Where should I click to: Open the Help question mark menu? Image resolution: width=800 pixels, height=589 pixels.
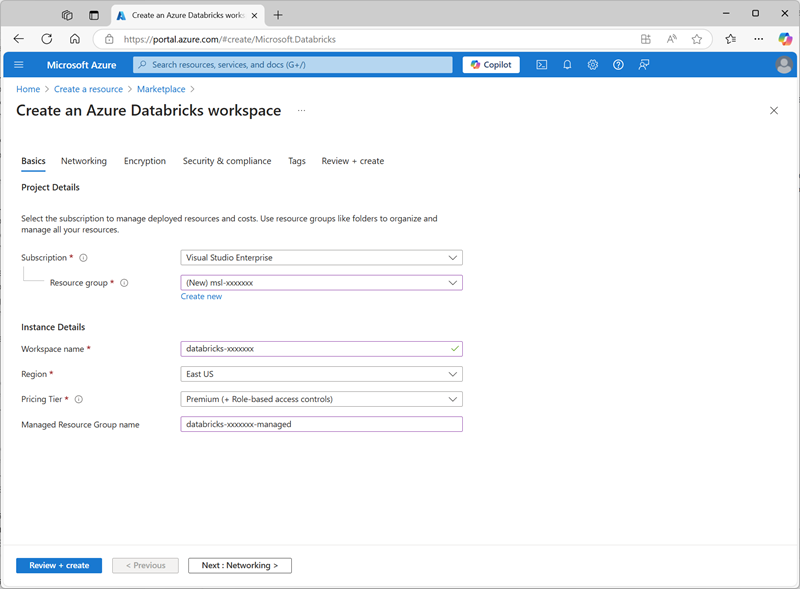[618, 65]
